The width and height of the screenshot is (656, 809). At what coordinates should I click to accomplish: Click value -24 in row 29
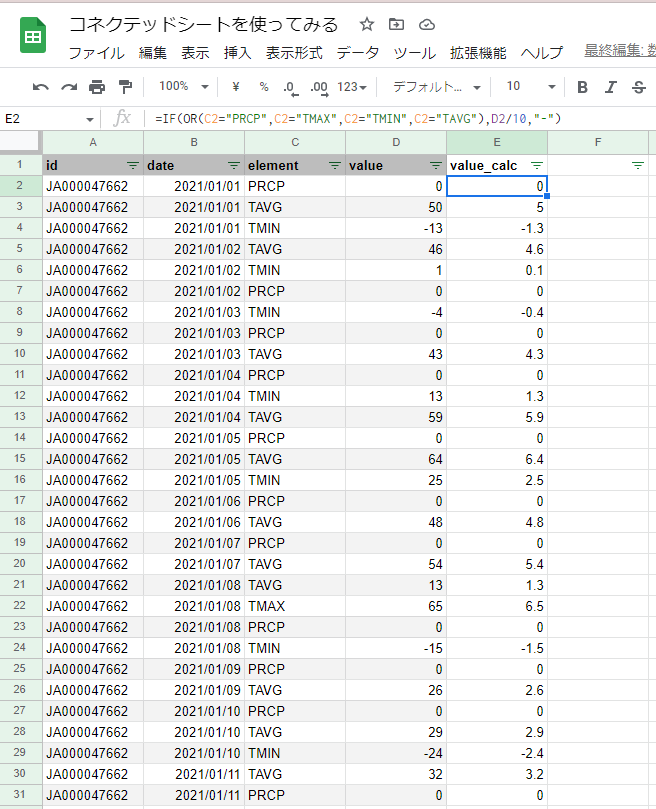pyautogui.click(x=396, y=753)
